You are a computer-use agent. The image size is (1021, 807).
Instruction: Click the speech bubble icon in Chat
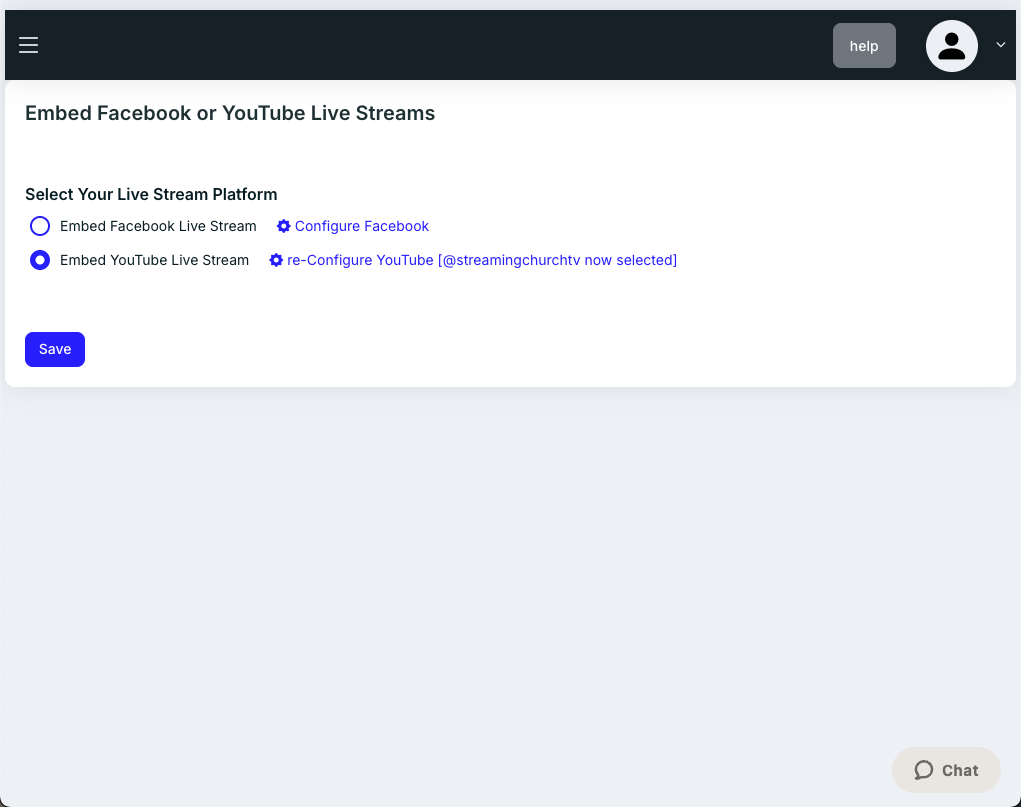coord(924,770)
